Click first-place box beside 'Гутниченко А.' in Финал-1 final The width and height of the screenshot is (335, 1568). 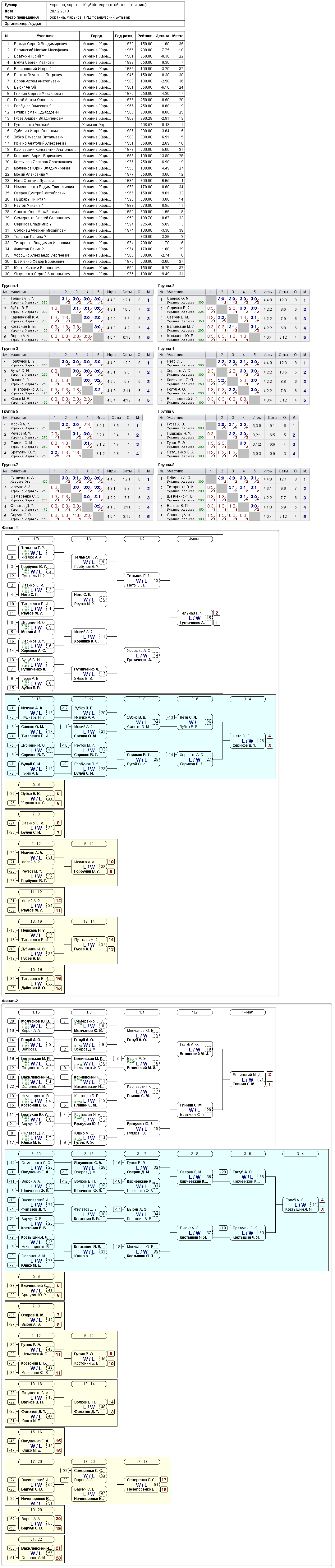[216, 623]
